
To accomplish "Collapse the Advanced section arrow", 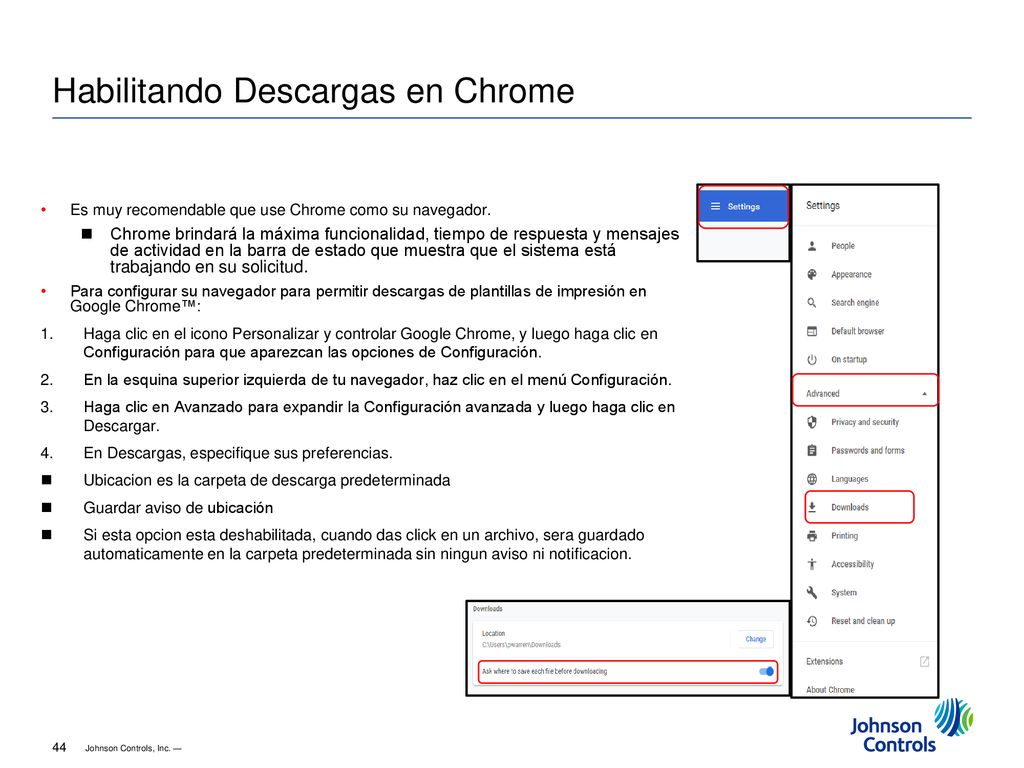I will tap(924, 394).
